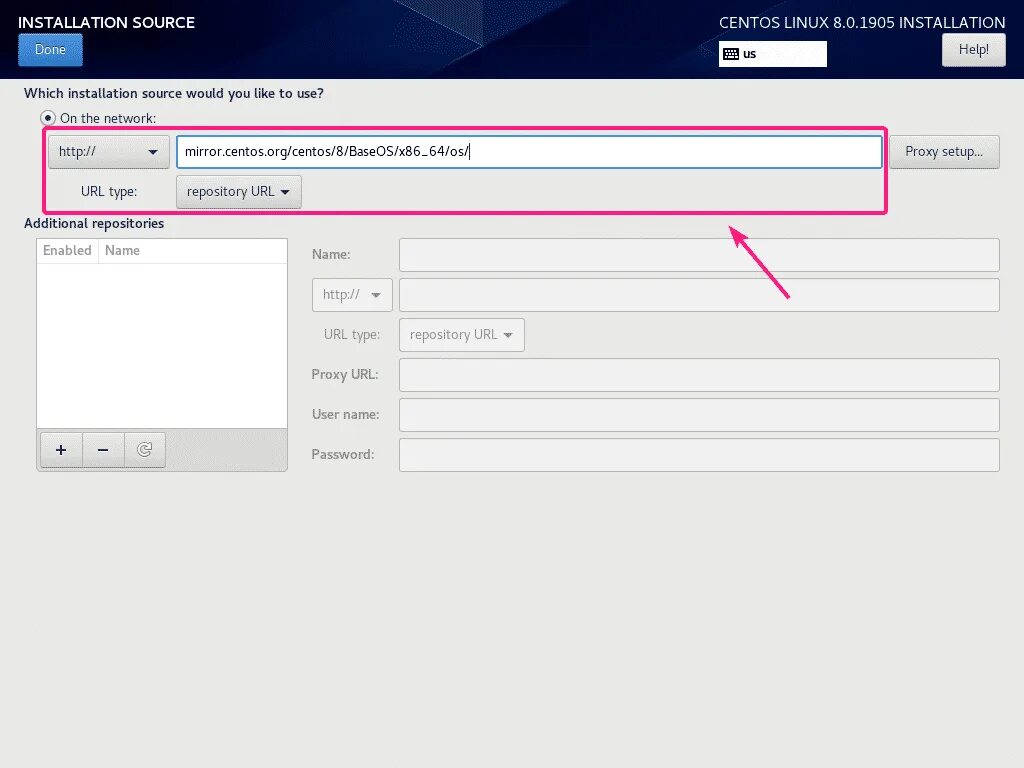Open additional repository URL type dropdown
1024x768 pixels.
461,335
